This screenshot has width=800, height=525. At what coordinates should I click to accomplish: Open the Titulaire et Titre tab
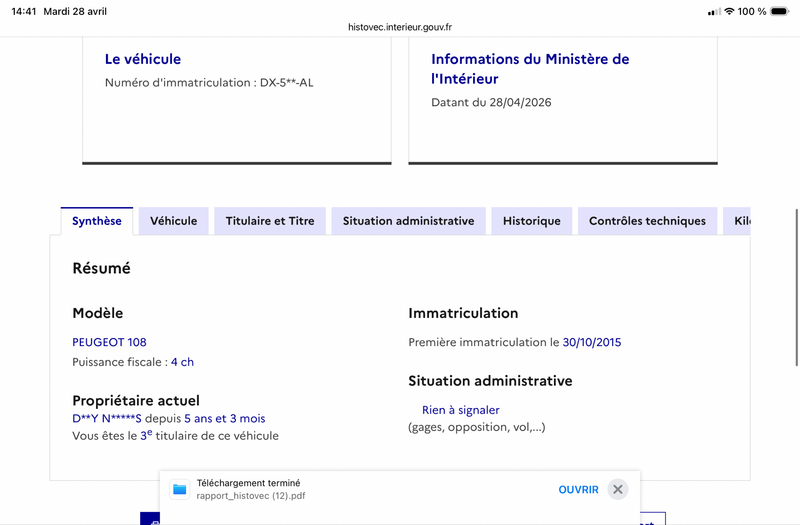270,221
